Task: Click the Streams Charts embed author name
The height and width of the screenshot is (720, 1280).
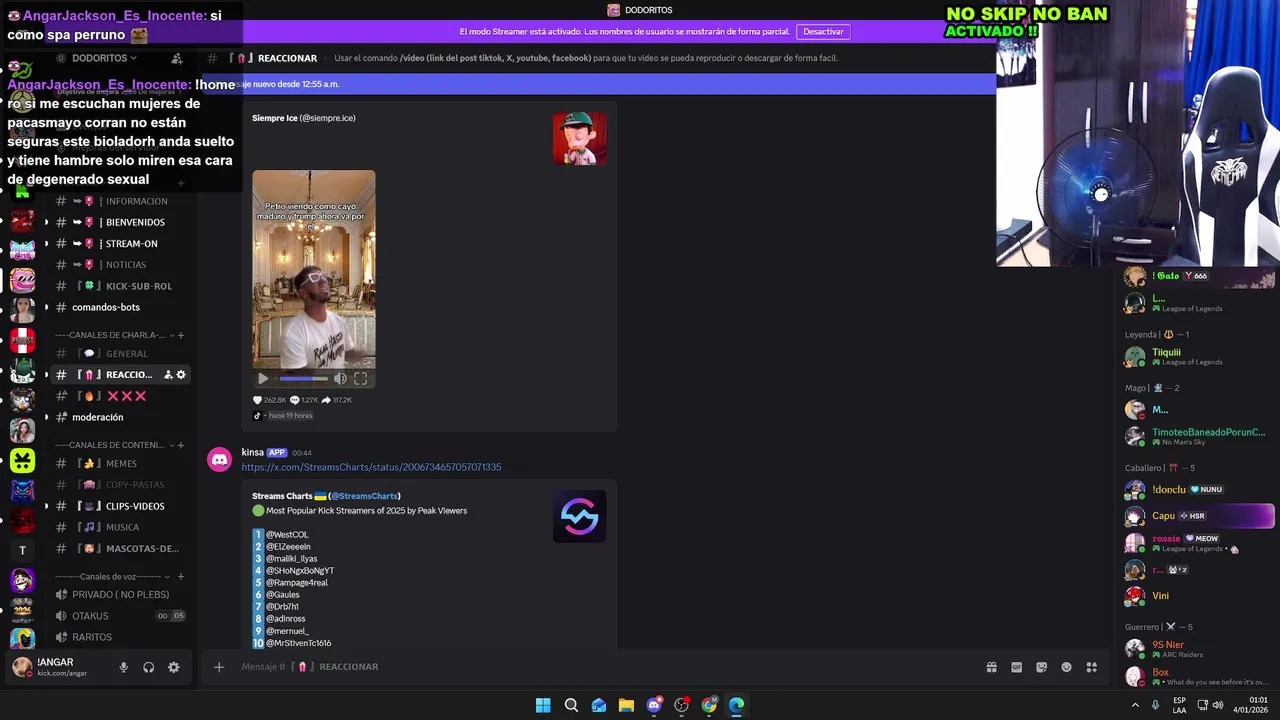Action: pyautogui.click(x=326, y=496)
